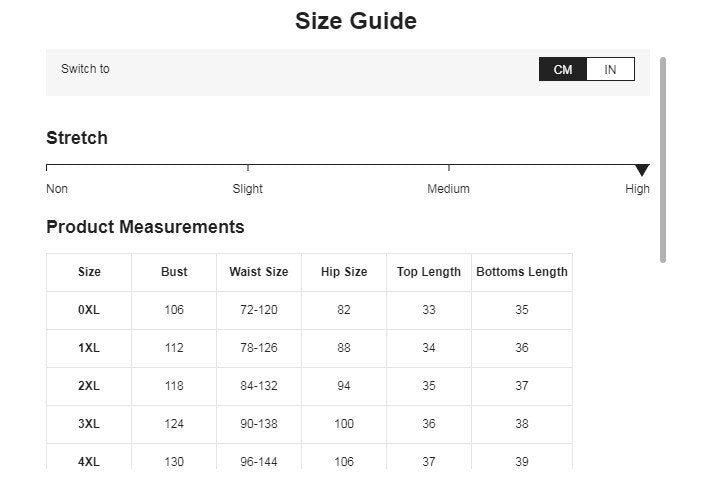Select the 1XL size row label
The image size is (702, 487).
coord(89,348)
